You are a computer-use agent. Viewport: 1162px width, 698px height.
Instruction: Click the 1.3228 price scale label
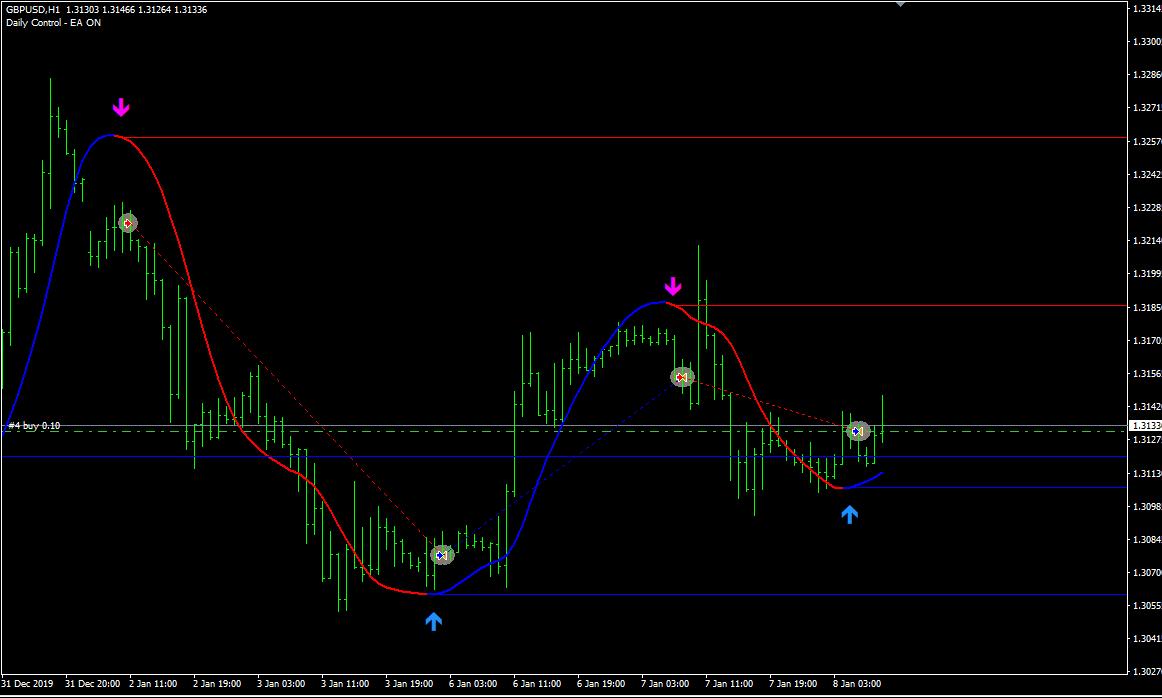[1146, 207]
